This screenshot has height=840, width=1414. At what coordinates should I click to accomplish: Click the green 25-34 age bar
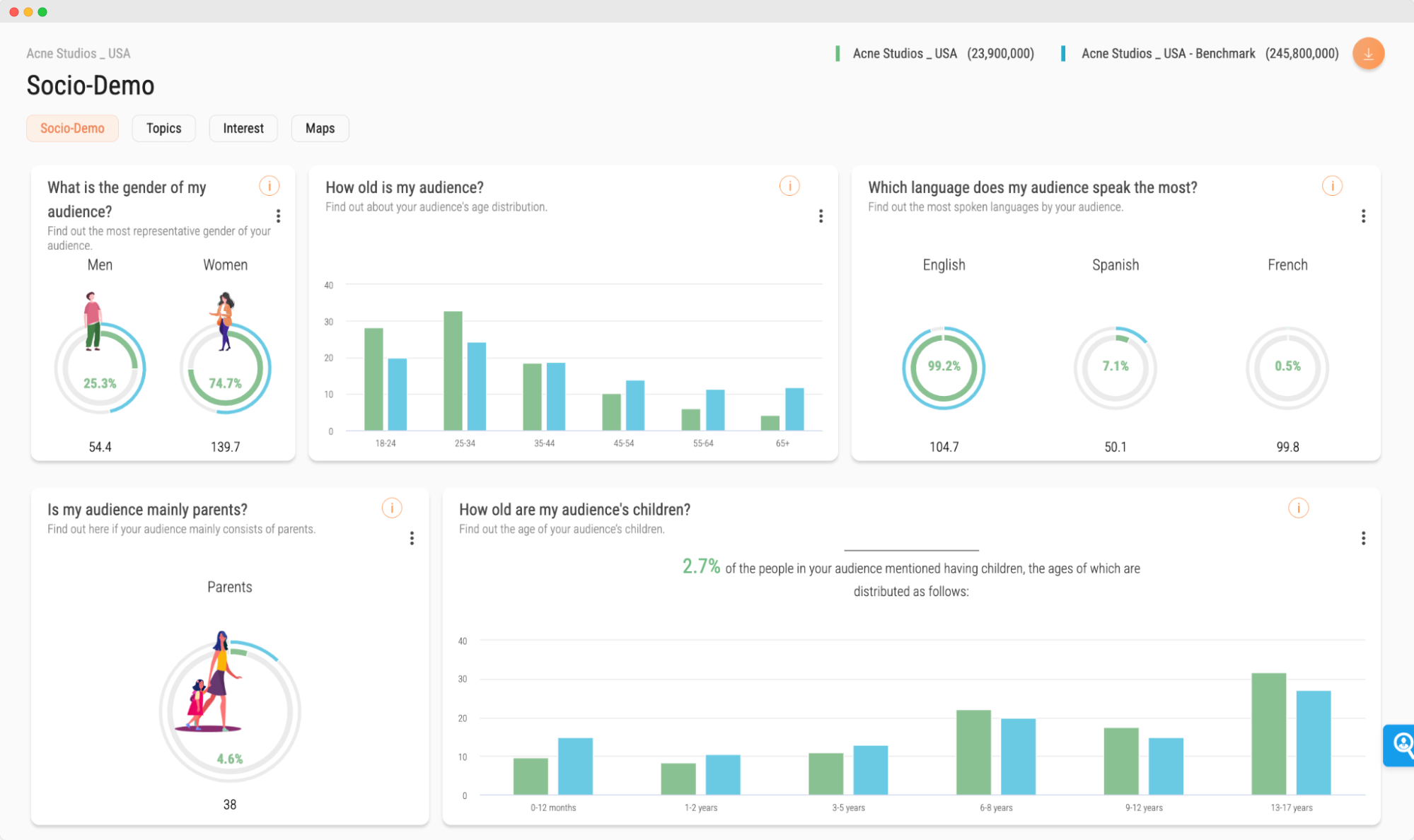[x=453, y=371]
